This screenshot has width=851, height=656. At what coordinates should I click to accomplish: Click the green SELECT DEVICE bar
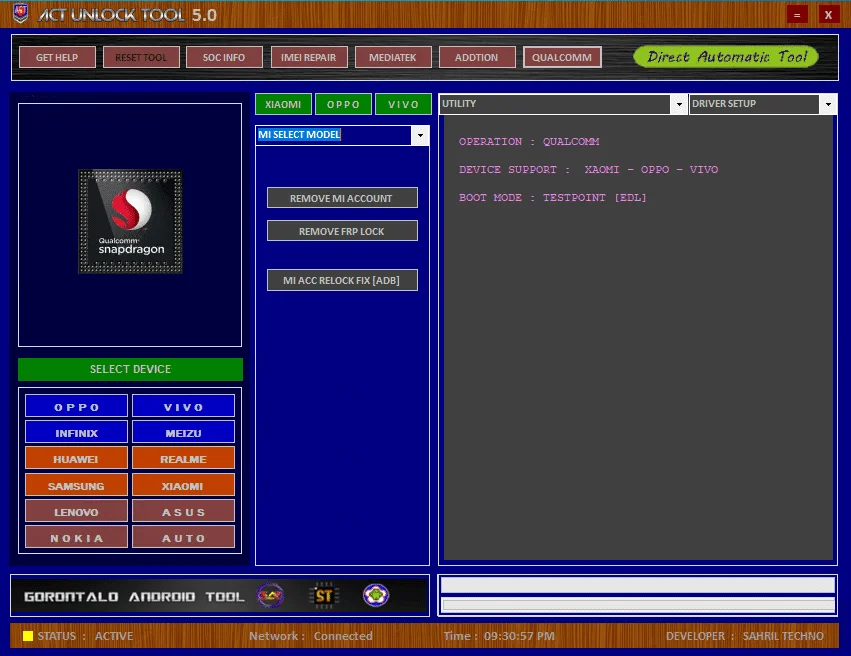[x=130, y=369]
